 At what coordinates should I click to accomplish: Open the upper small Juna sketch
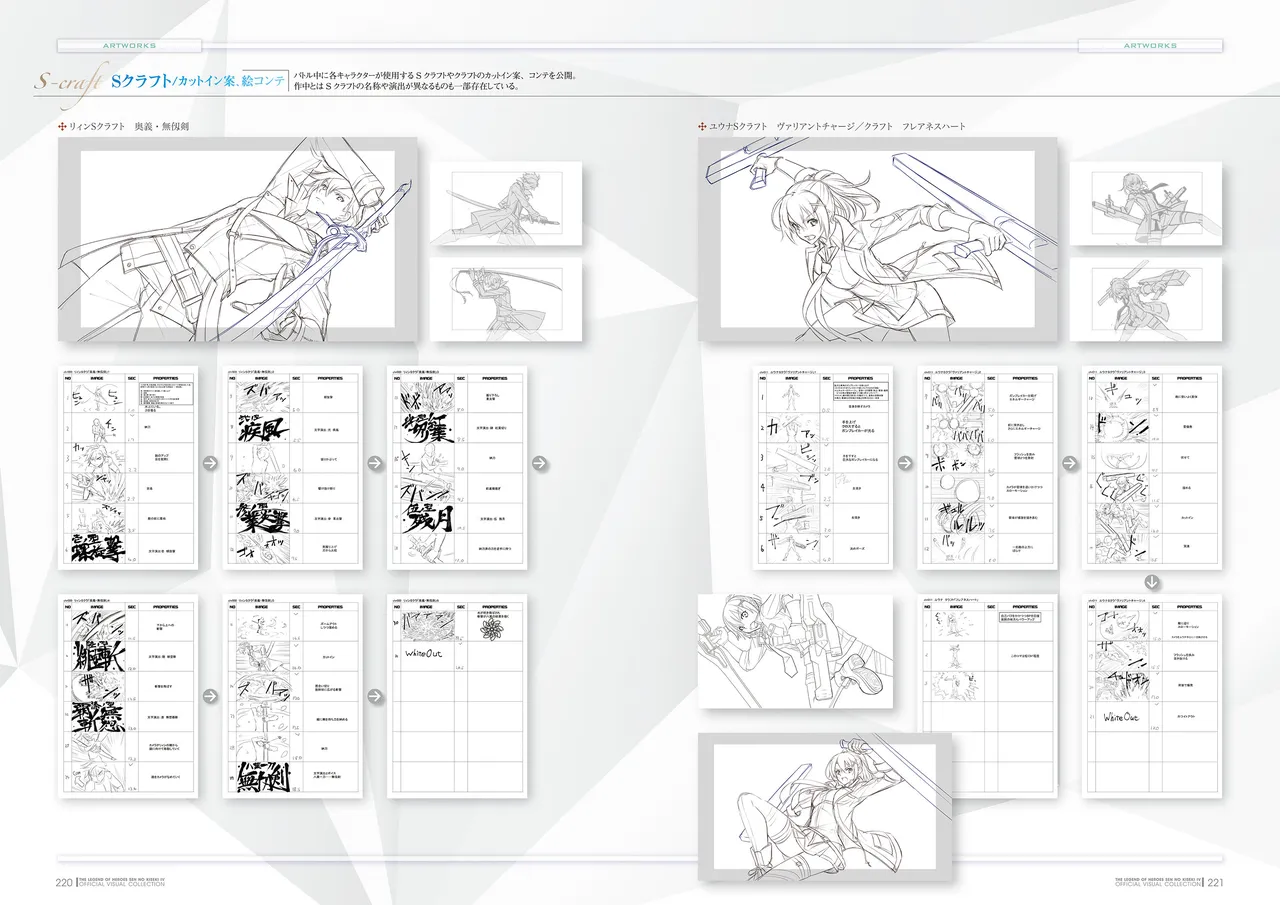tap(1146, 204)
